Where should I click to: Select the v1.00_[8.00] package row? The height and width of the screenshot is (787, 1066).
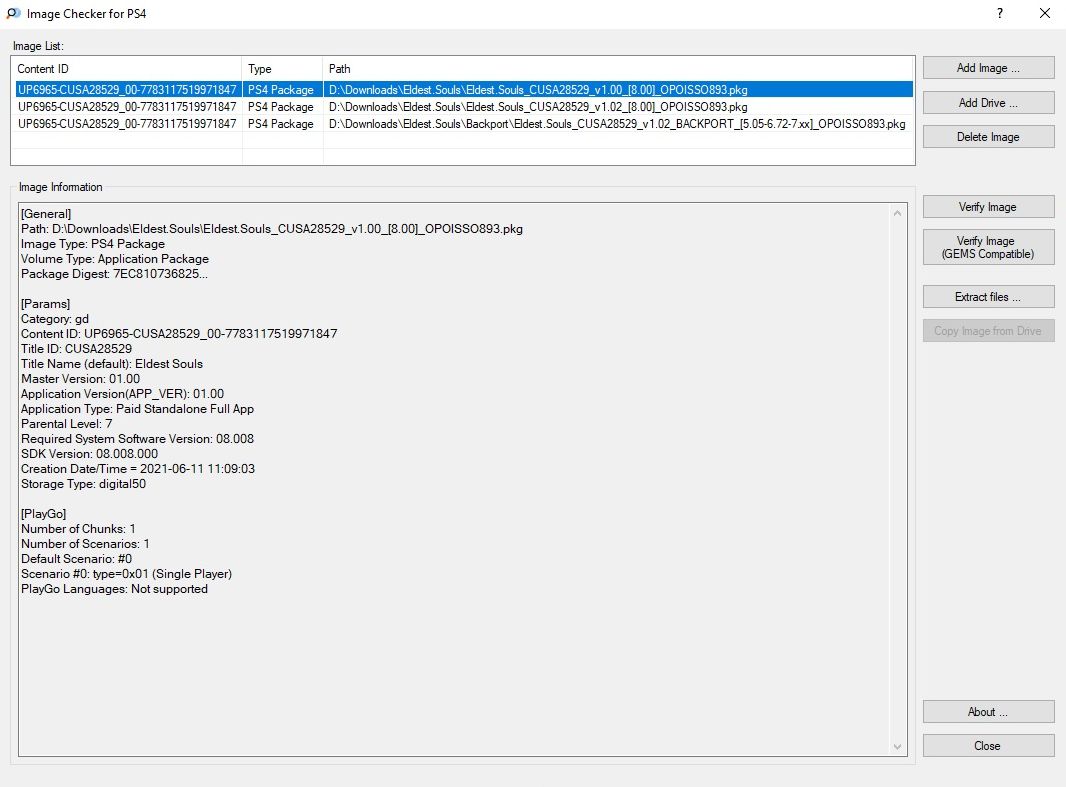464,90
